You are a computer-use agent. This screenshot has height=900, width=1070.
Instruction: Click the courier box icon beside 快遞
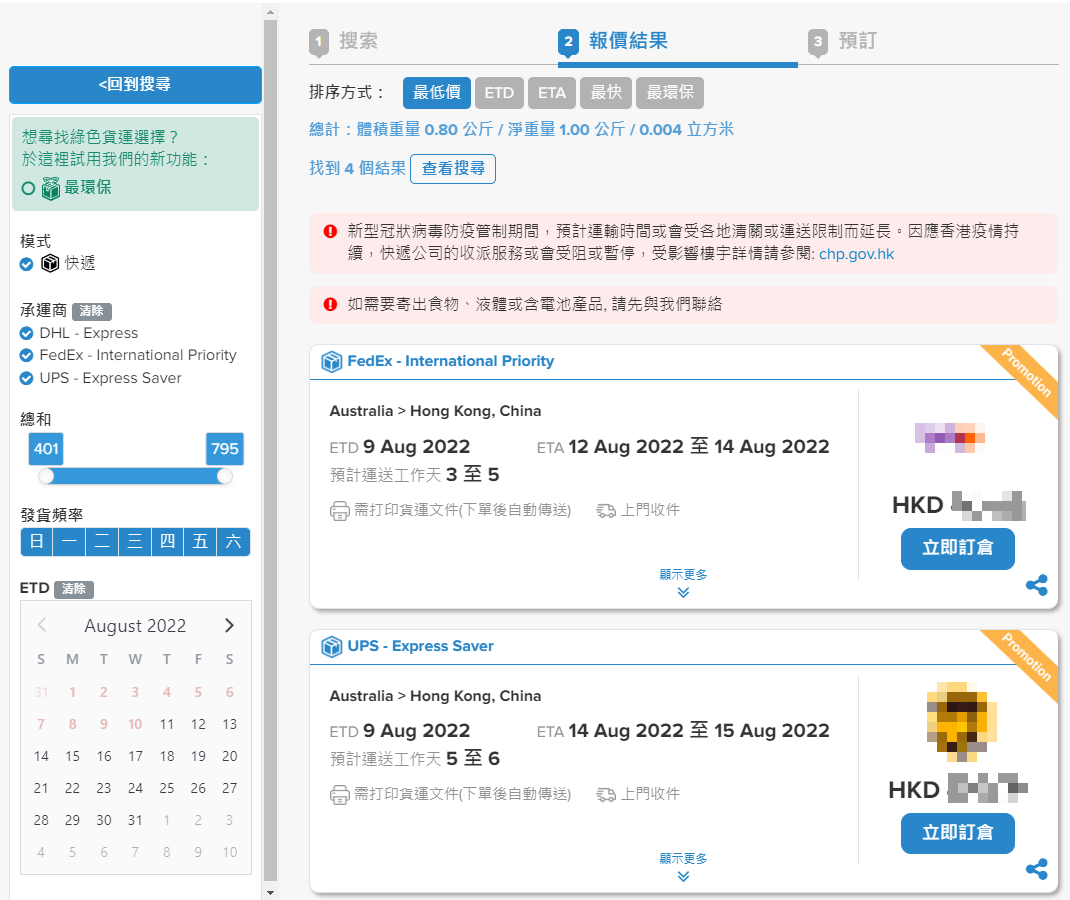(50, 263)
